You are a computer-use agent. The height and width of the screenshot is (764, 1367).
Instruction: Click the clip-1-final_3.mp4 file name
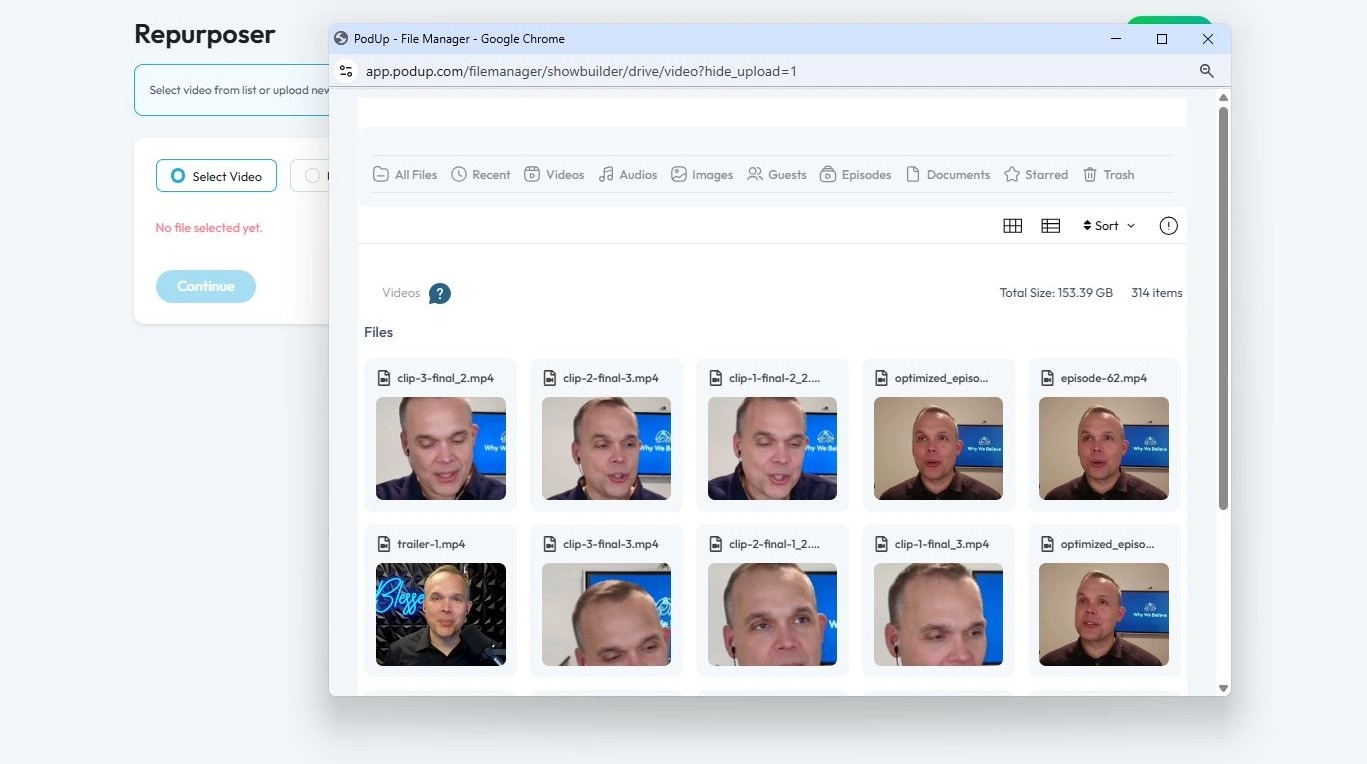coord(942,544)
